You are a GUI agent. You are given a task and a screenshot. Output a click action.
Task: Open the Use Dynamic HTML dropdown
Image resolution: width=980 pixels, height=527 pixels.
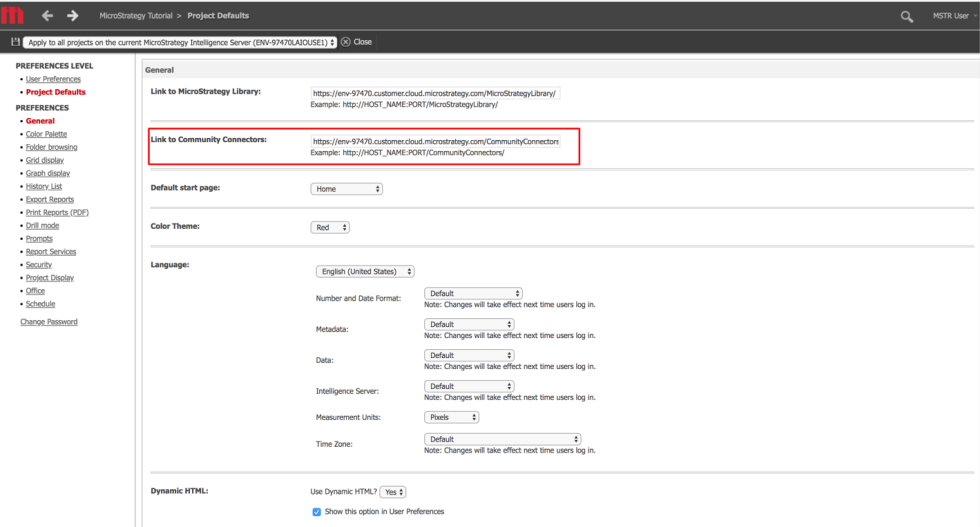(392, 492)
